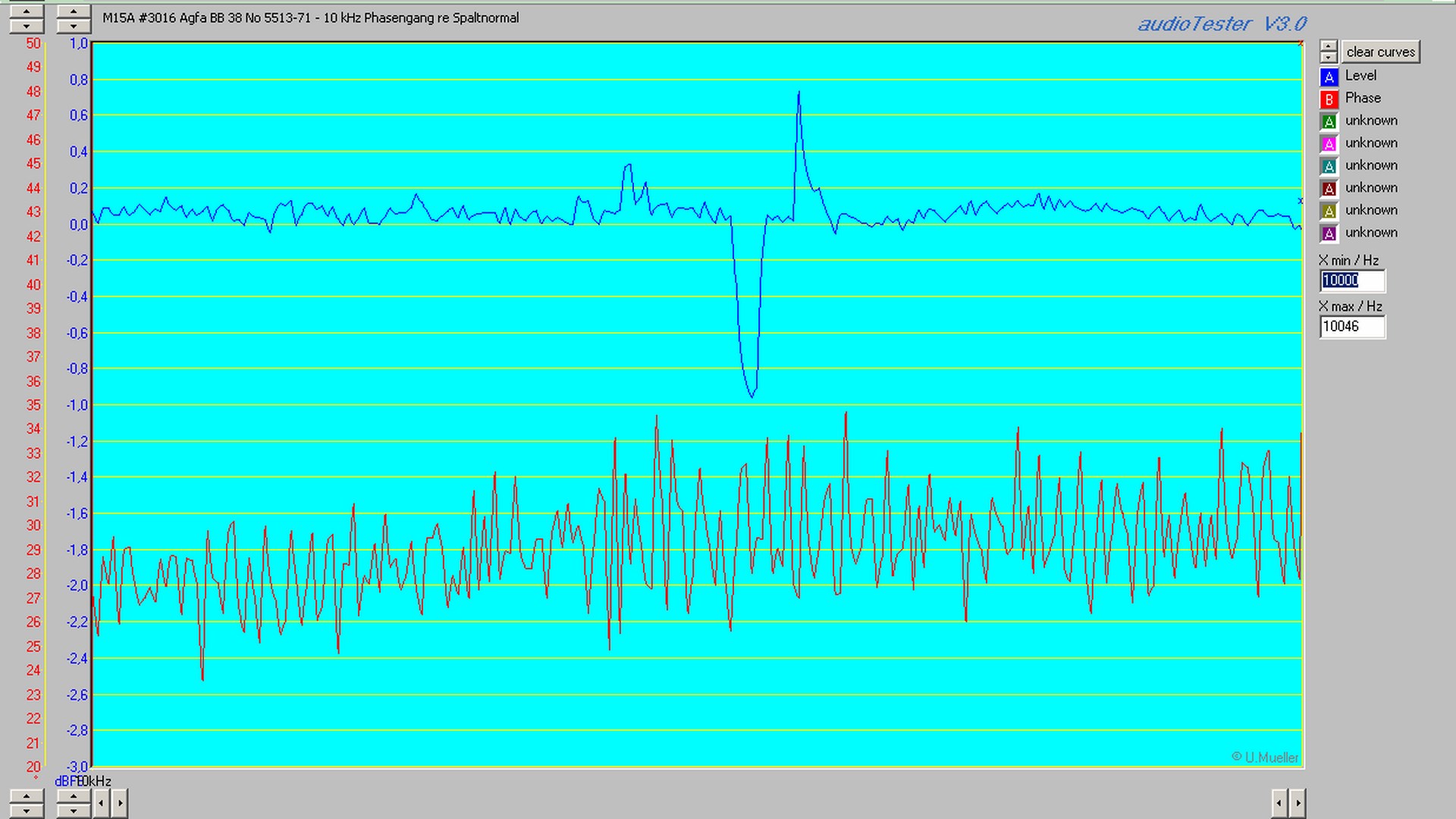1456x819 pixels.
Task: Click left arrow next to bottom-left steppers
Action: pyautogui.click(x=102, y=802)
